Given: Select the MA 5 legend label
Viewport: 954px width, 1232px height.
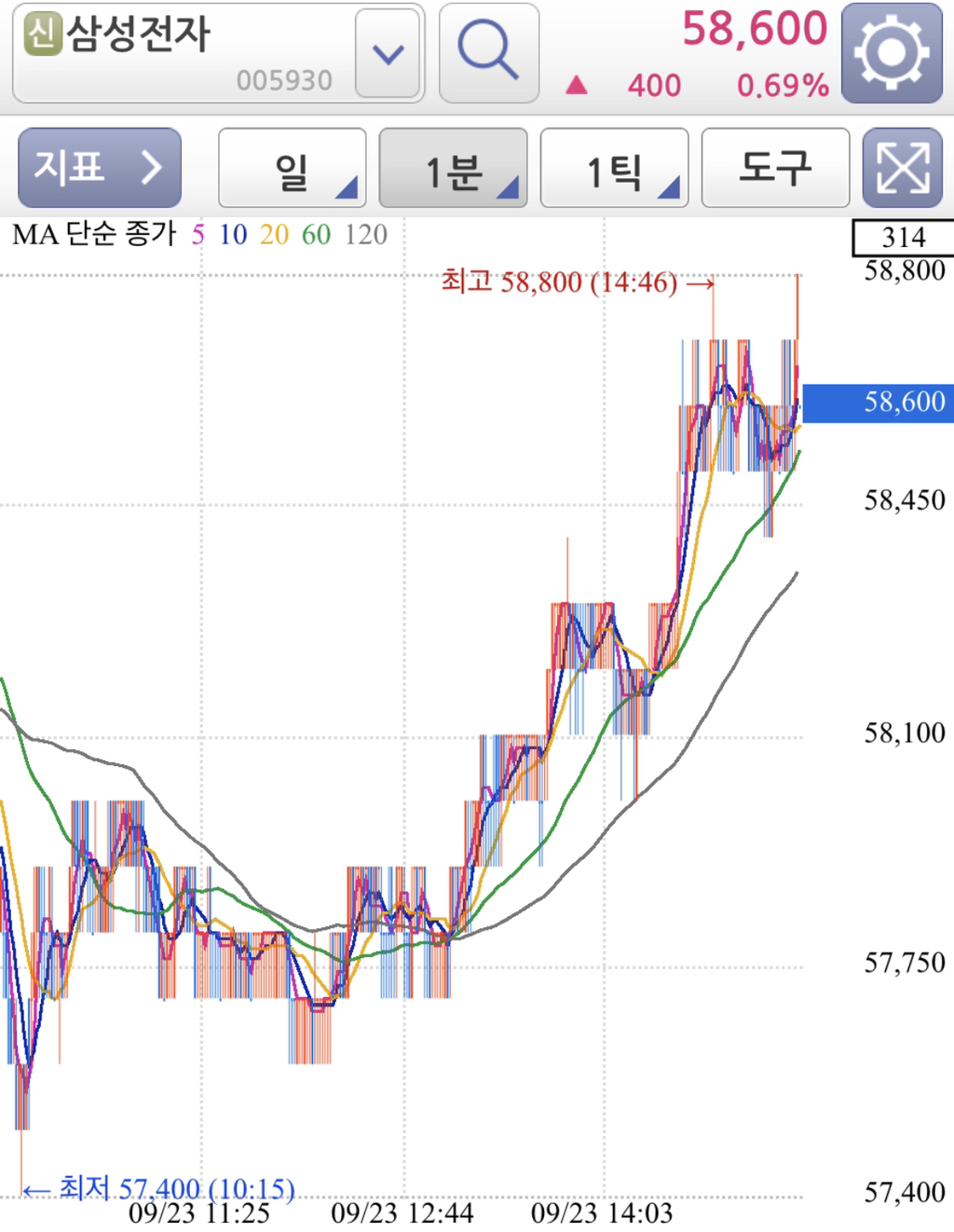Looking at the screenshot, I should pyautogui.click(x=198, y=235).
